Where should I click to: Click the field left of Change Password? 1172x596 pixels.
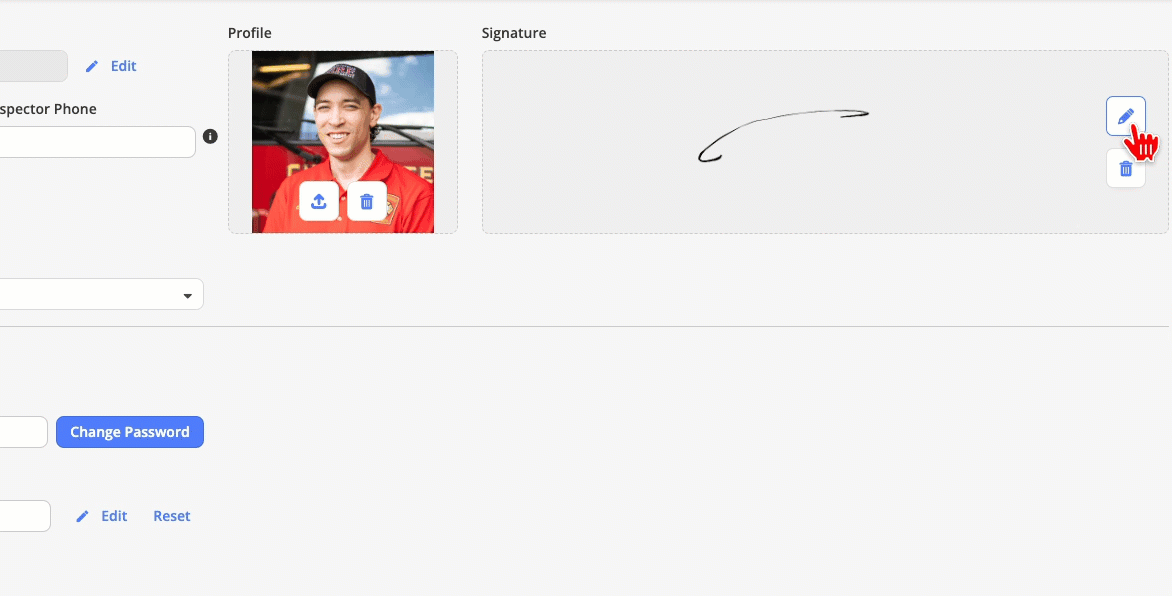tap(24, 432)
